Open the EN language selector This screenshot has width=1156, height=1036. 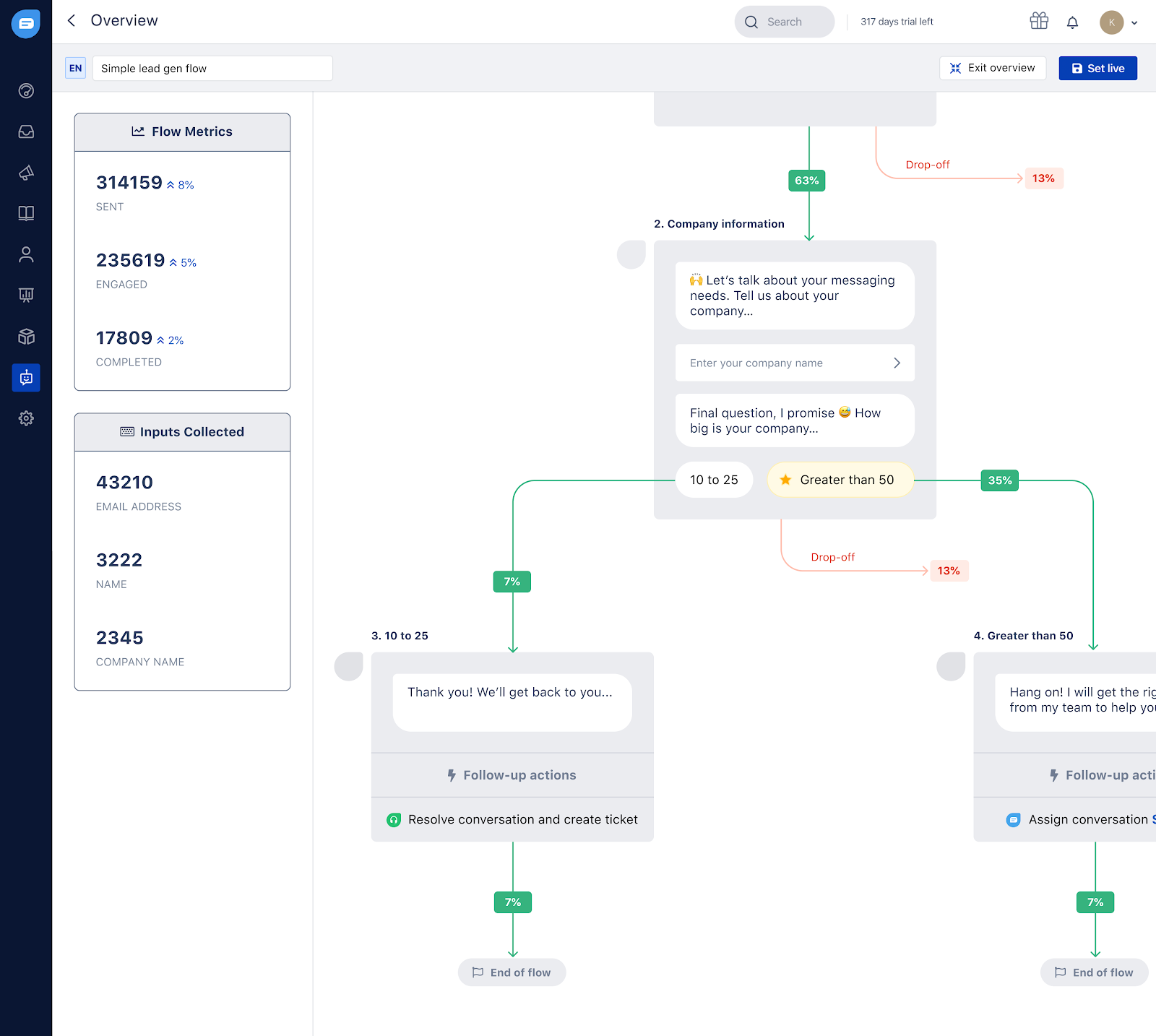(x=75, y=68)
